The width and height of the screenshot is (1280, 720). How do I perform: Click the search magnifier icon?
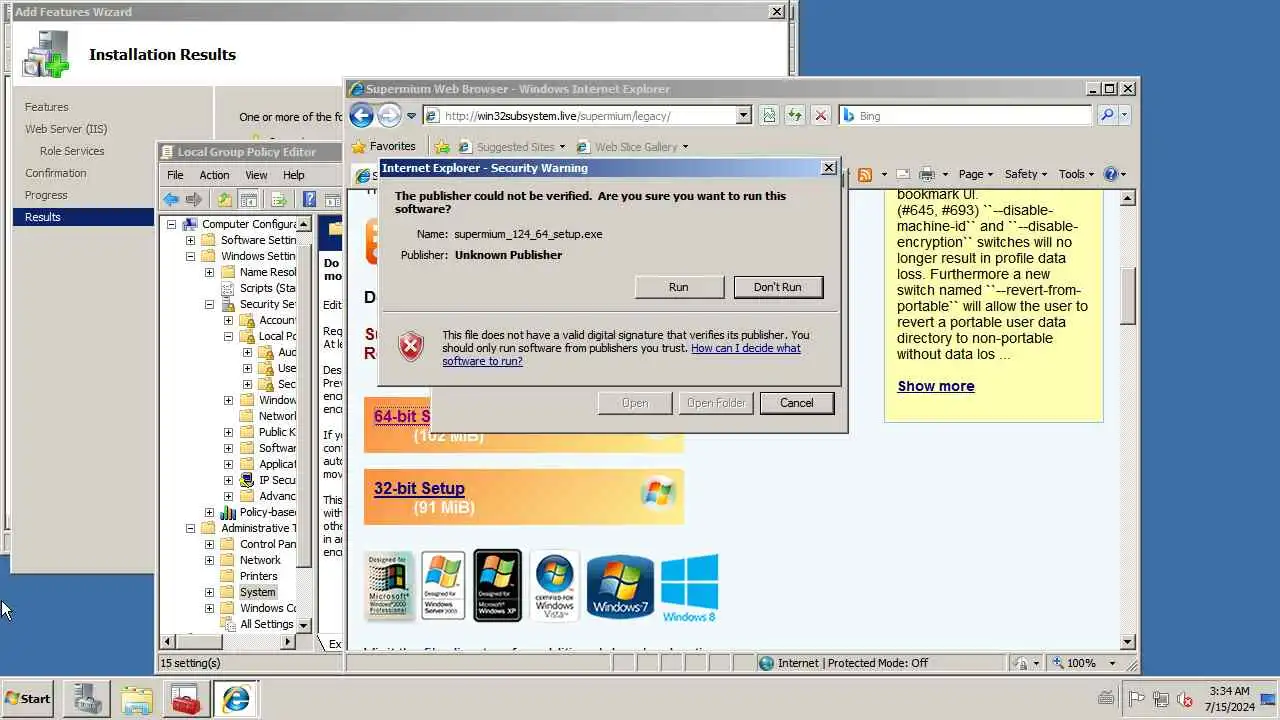tap(1106, 116)
